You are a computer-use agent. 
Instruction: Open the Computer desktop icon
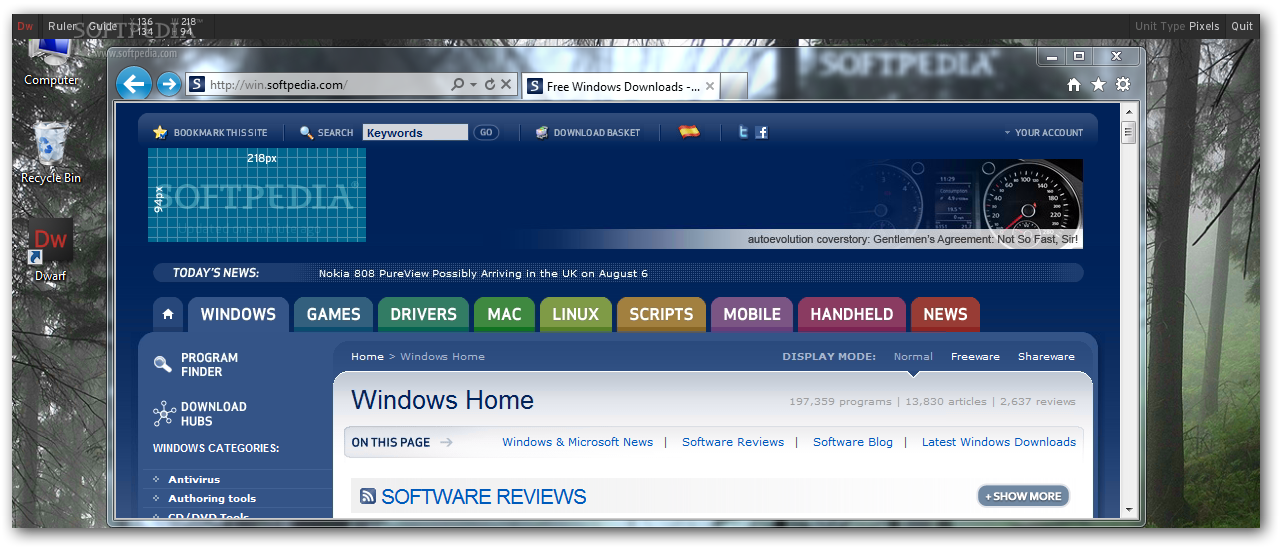coord(51,62)
